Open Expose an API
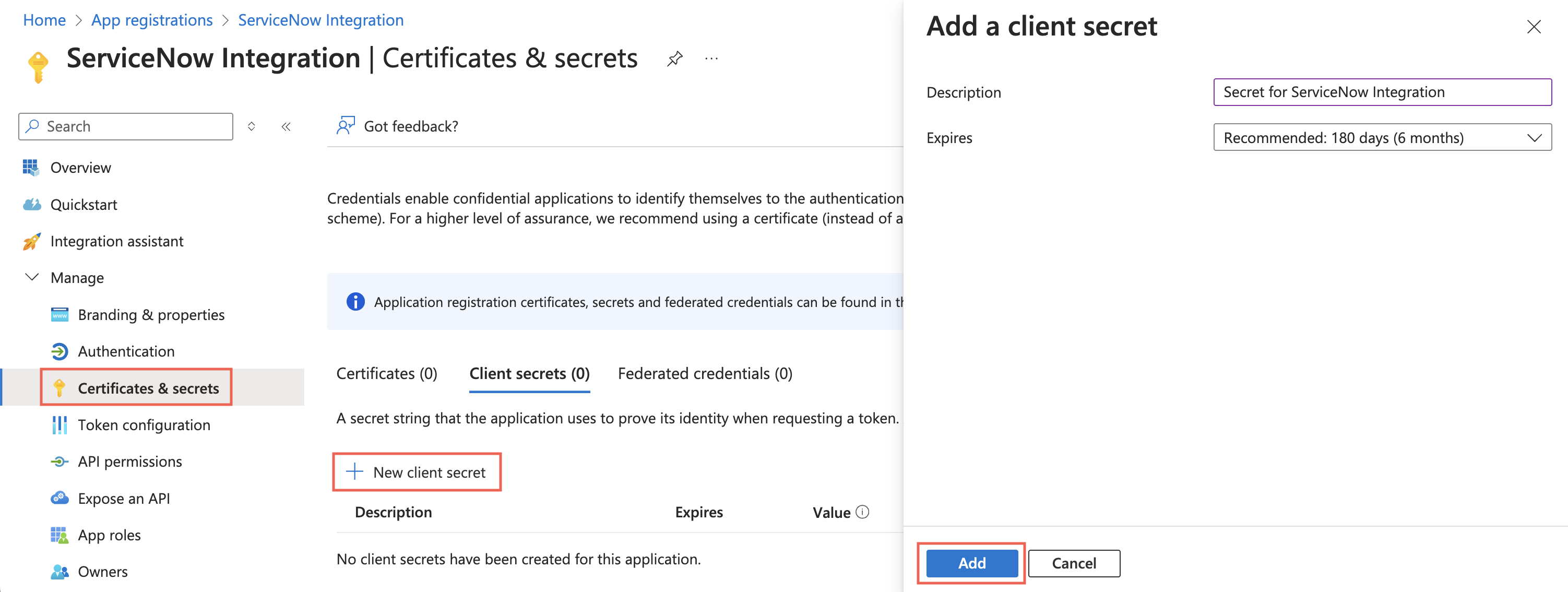Screen dimensions: 1568x592 click(124, 498)
